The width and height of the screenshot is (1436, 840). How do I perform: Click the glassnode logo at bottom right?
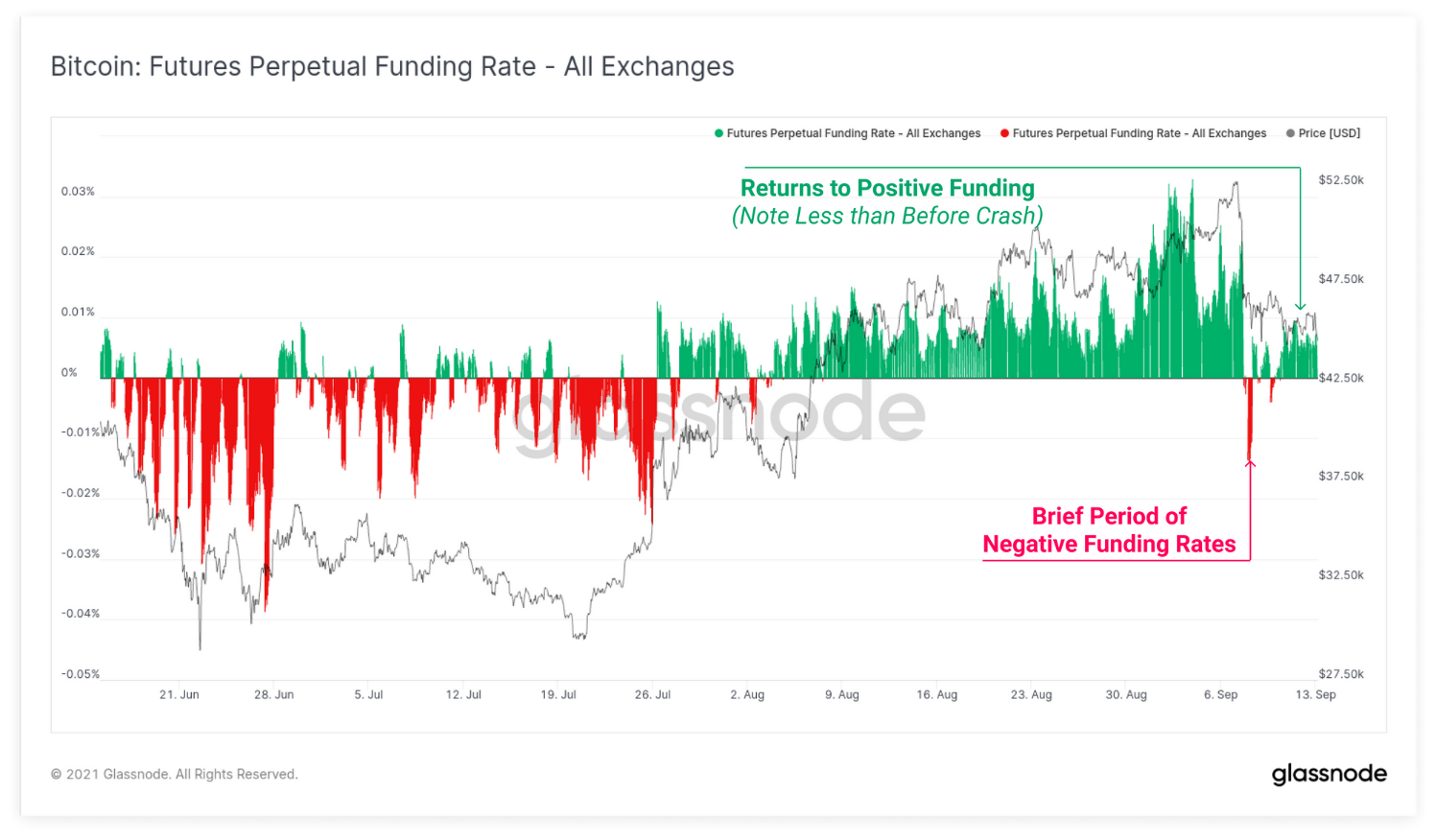pos(1329,774)
